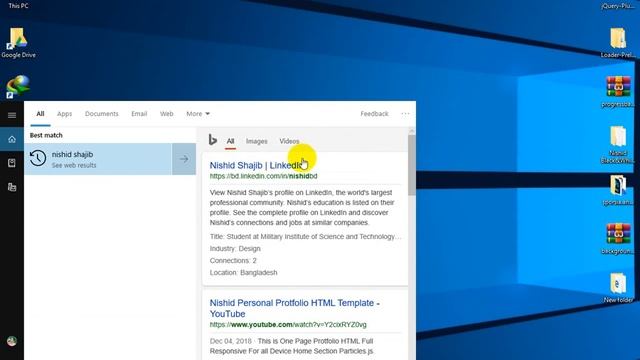Click the Industry: Design line

[x=235, y=249]
